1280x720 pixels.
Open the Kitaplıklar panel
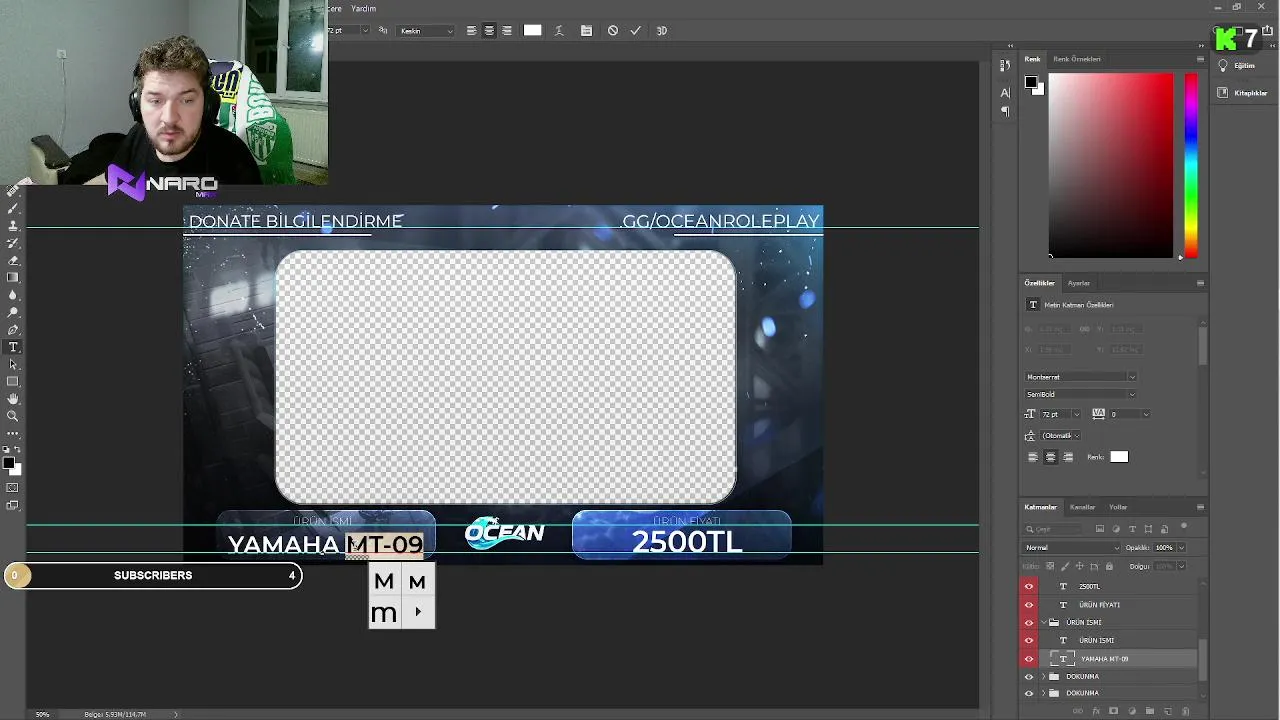[x=1242, y=93]
